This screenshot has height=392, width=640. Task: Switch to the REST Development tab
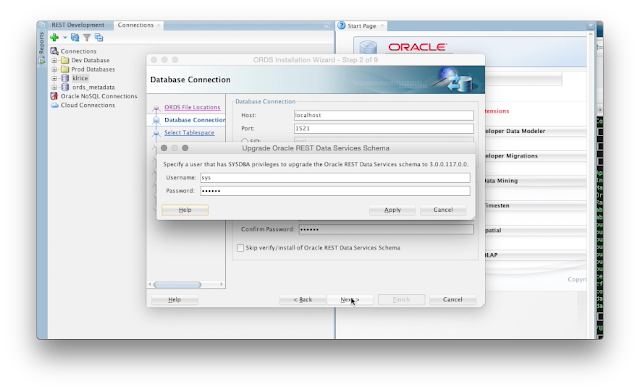pyautogui.click(x=78, y=25)
